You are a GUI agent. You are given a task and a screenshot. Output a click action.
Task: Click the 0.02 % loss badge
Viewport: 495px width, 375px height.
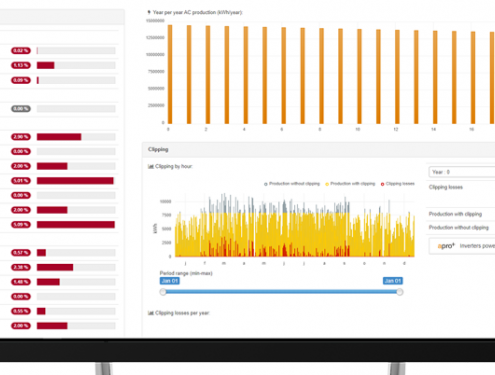21,51
